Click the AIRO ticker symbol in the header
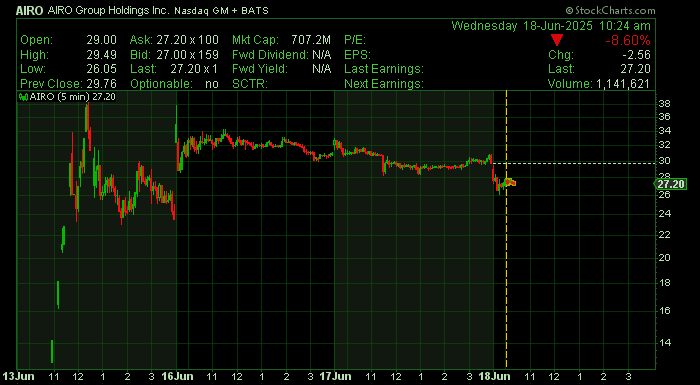 pos(29,11)
